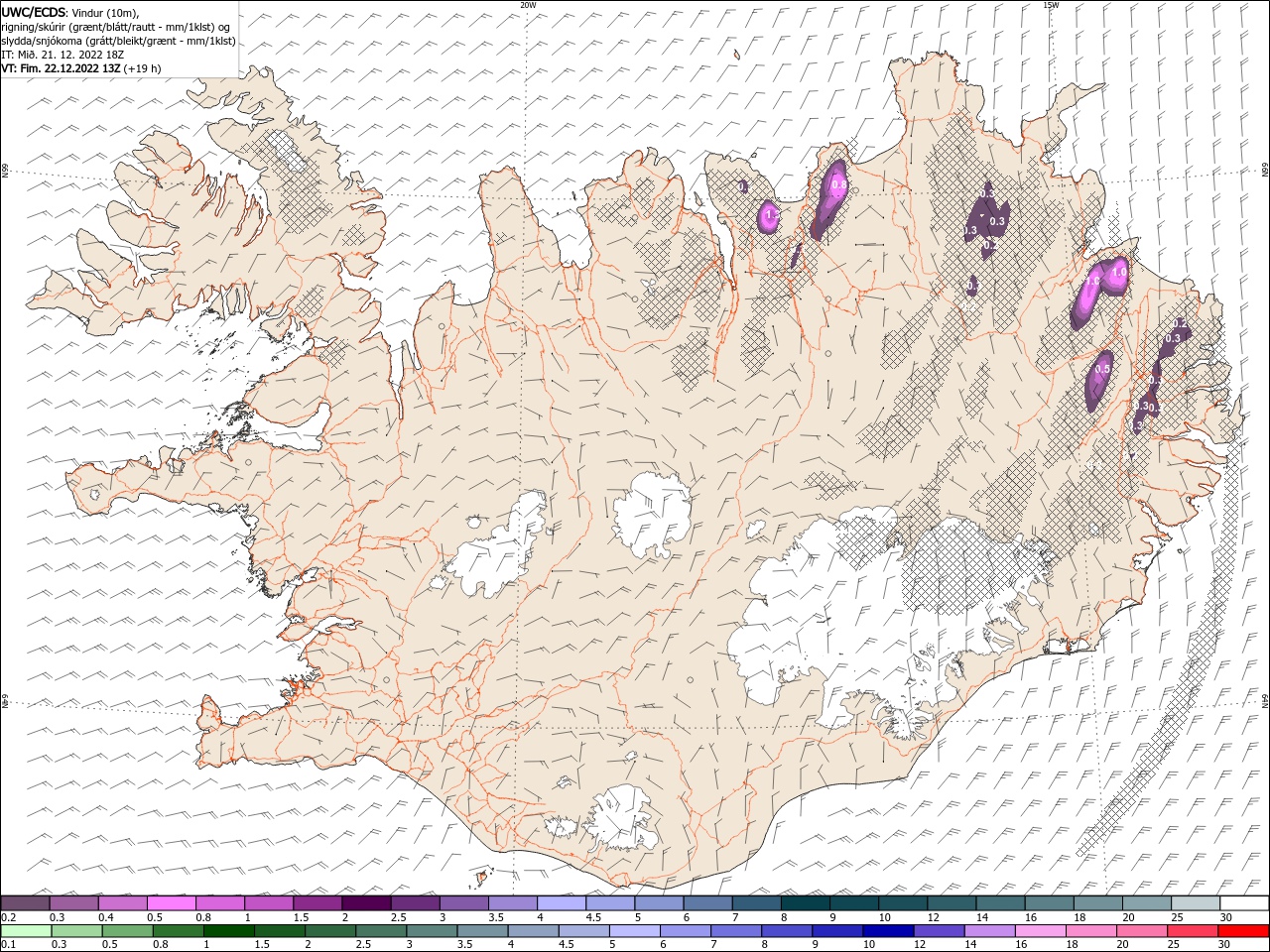
Task: Top legend row: dark purple swatch between 2 and 2.5
Action: pos(367,902)
